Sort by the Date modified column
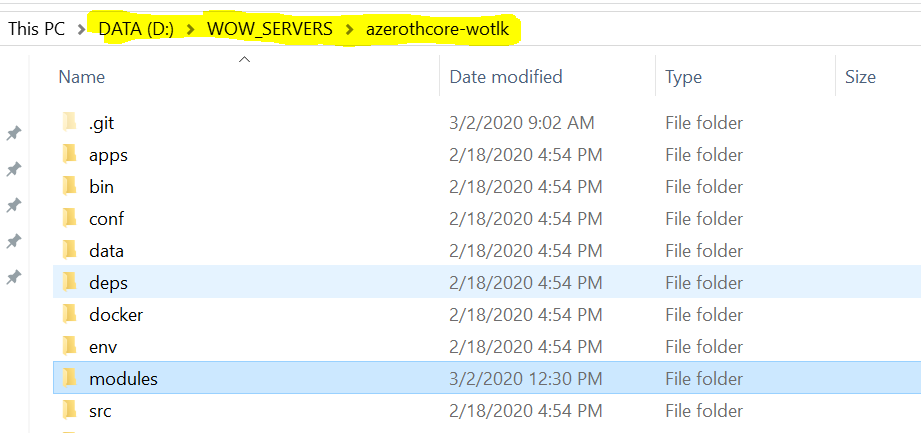 (506, 77)
